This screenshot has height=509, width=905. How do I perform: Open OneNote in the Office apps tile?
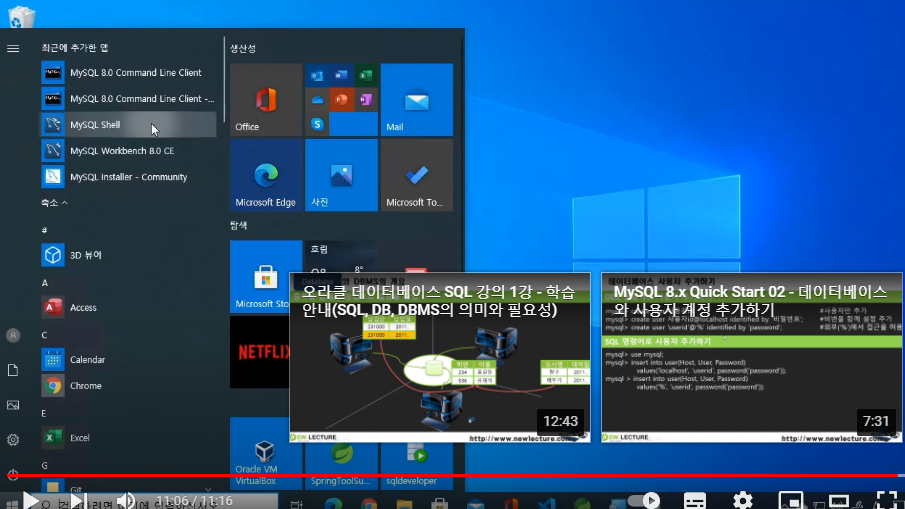(365, 100)
